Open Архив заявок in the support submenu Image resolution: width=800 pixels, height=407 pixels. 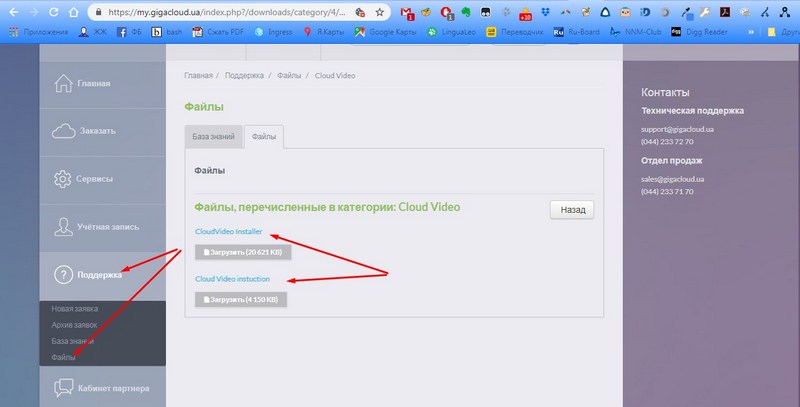(x=74, y=325)
